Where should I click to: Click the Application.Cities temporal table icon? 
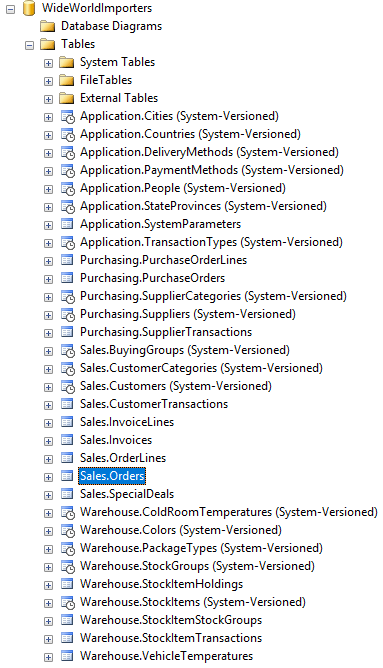tap(68, 117)
